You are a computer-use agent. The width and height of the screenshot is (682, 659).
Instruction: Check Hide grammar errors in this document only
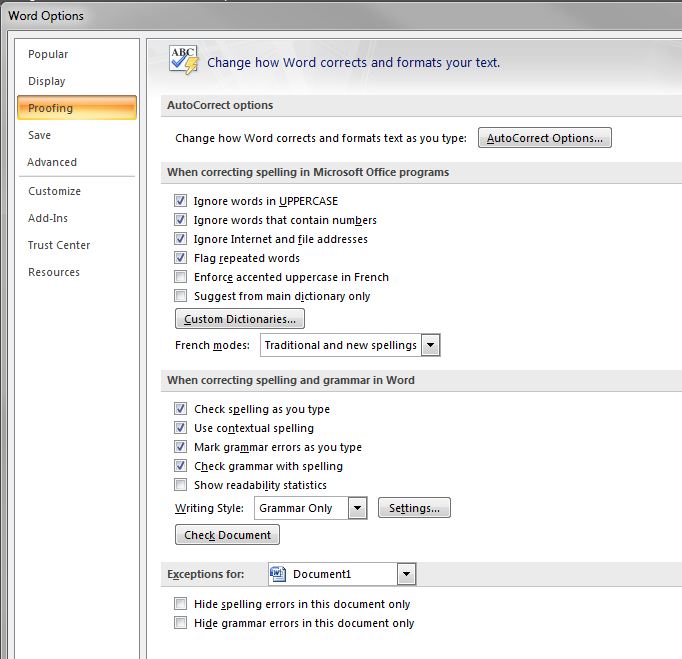point(181,623)
